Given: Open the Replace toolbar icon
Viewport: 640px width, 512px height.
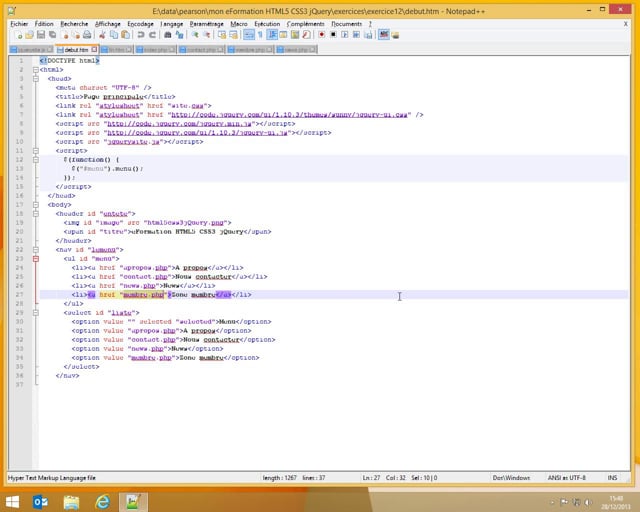Looking at the screenshot, I should pyautogui.click(x=180, y=35).
